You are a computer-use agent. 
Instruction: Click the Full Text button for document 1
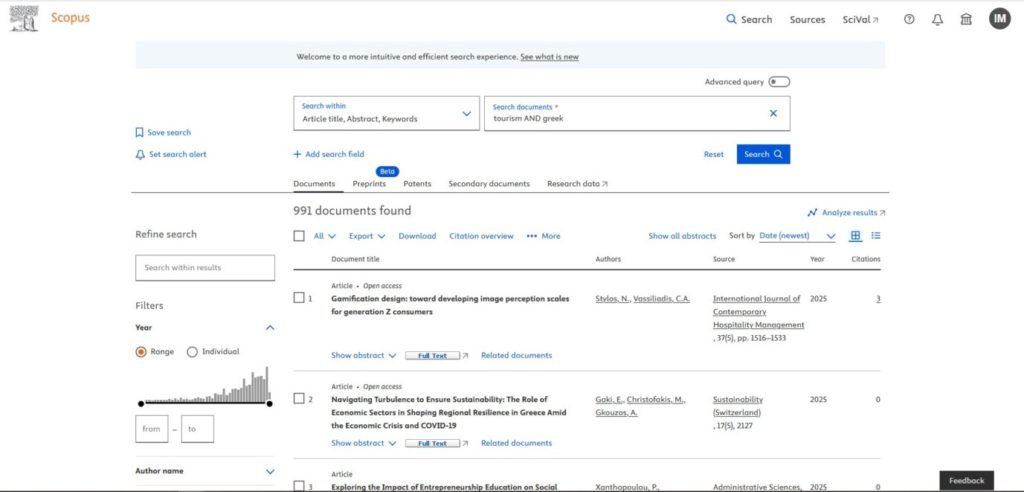[x=432, y=355]
